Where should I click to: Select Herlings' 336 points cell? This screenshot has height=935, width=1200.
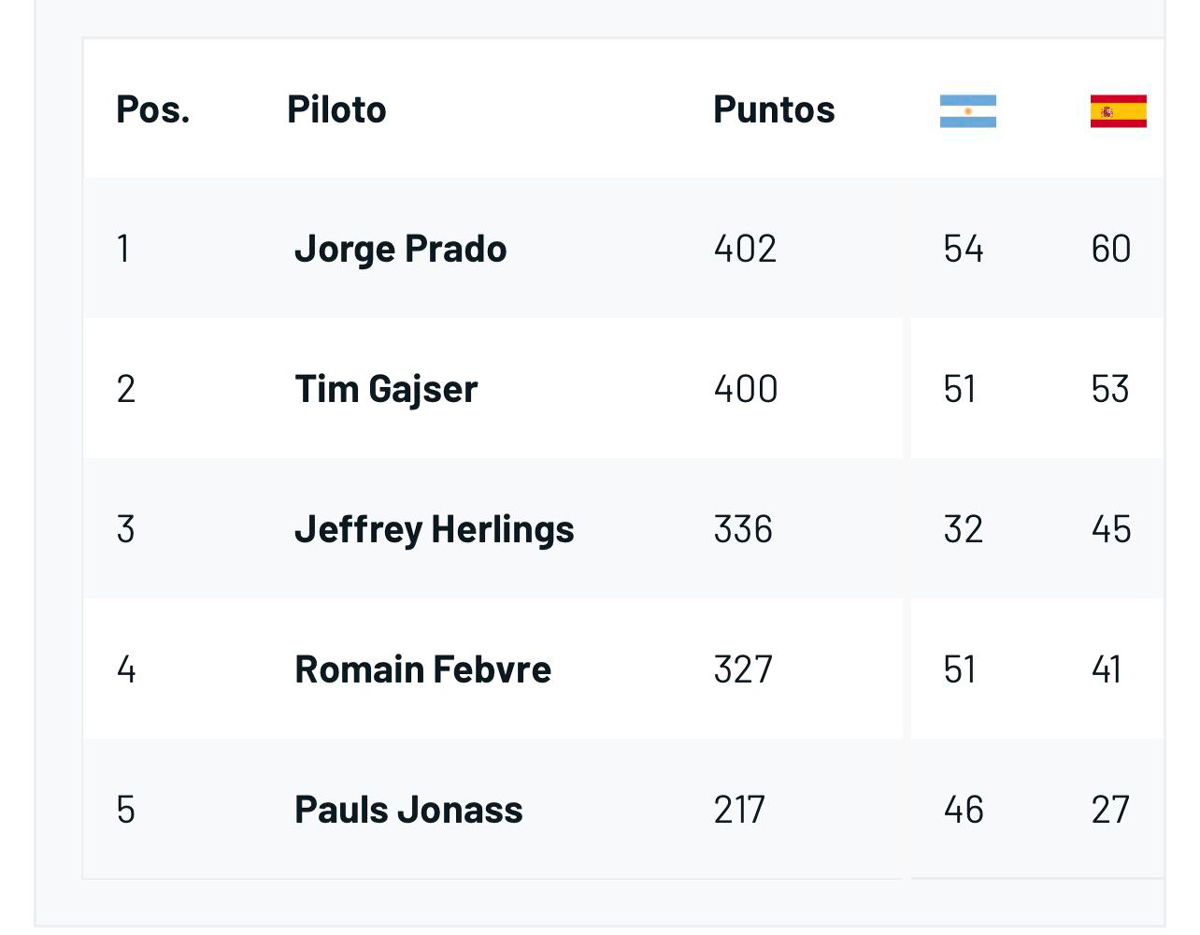pos(743,529)
